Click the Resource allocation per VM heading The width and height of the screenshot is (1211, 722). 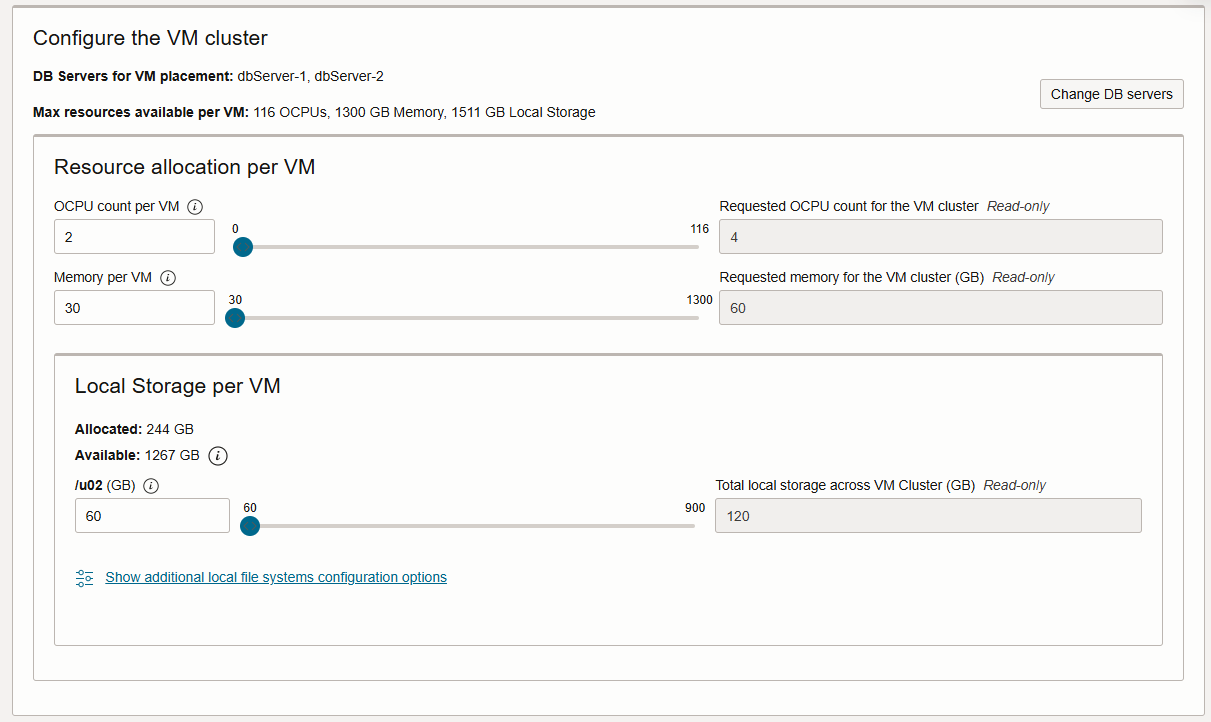pos(183,167)
